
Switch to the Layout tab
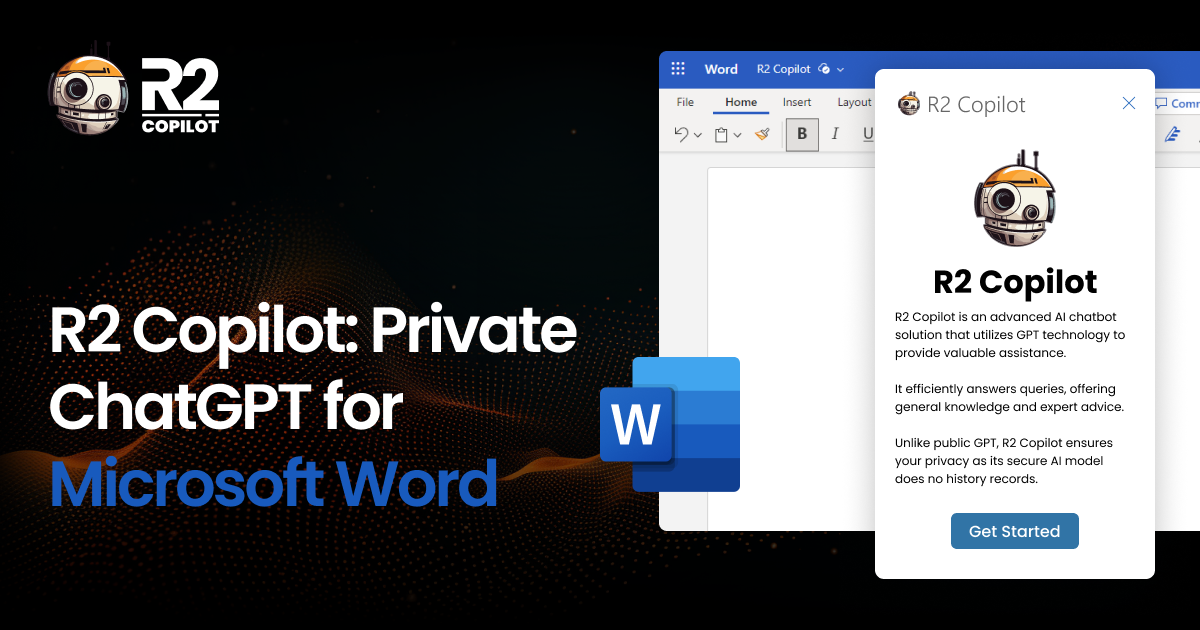click(x=854, y=102)
